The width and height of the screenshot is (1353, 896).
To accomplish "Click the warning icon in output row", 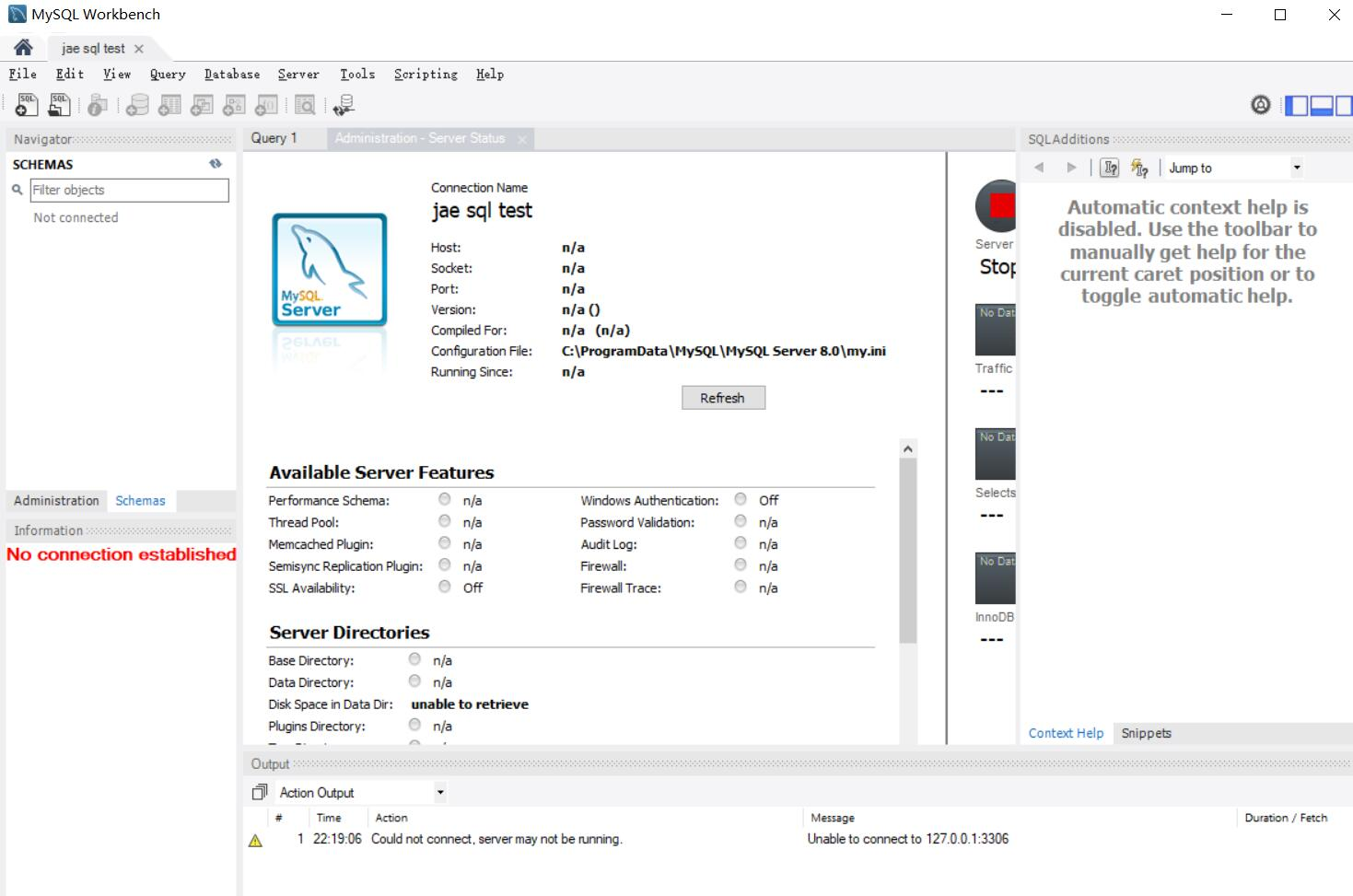I will [256, 840].
